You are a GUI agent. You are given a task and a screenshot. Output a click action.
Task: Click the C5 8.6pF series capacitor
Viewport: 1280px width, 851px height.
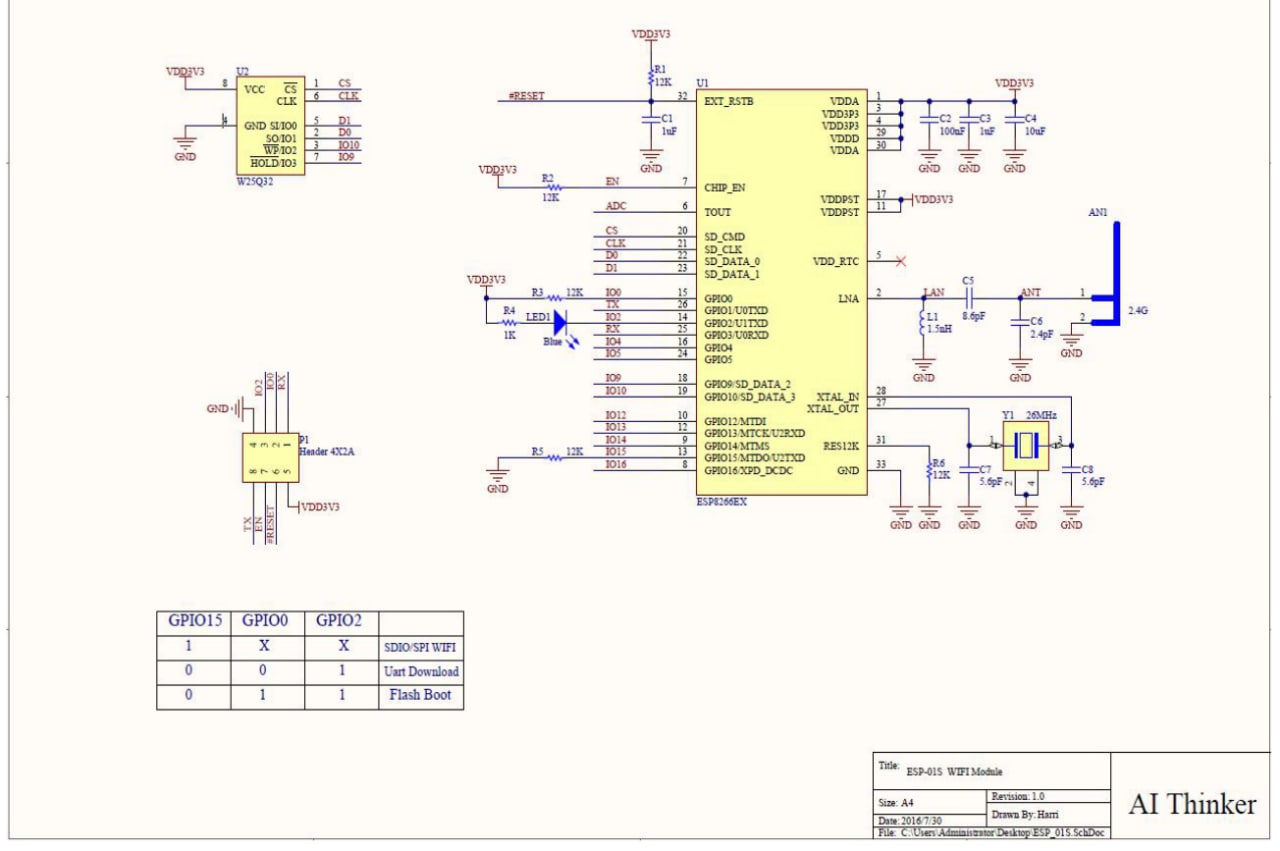(967, 297)
